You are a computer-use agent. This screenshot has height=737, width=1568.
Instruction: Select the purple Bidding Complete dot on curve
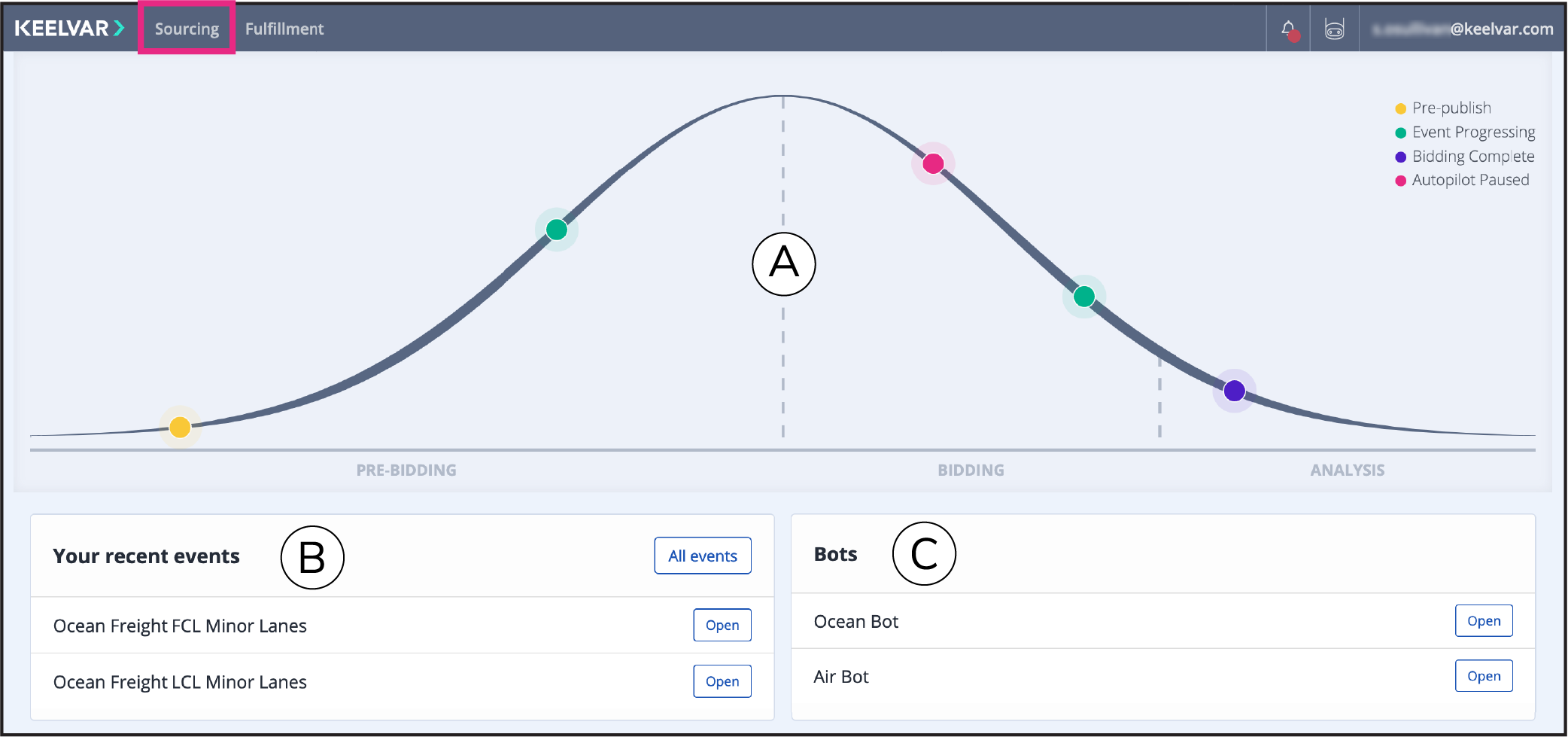tap(1234, 391)
